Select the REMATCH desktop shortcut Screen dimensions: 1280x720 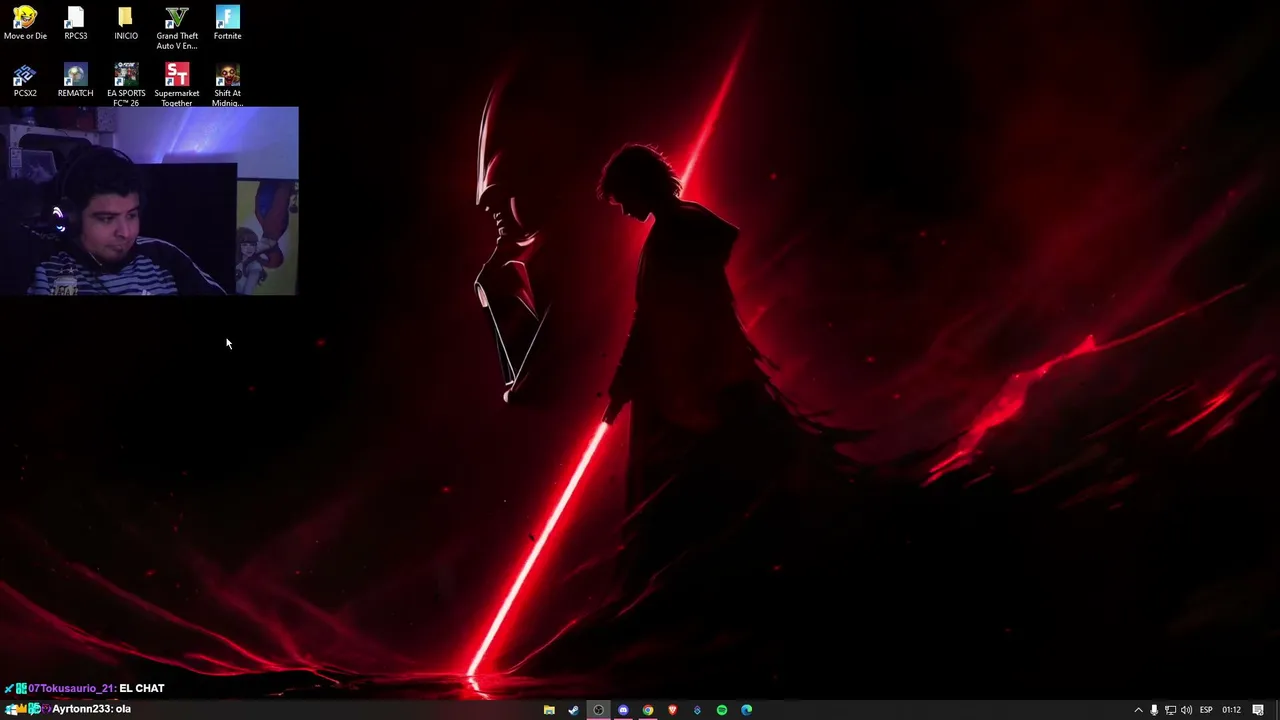pos(75,81)
